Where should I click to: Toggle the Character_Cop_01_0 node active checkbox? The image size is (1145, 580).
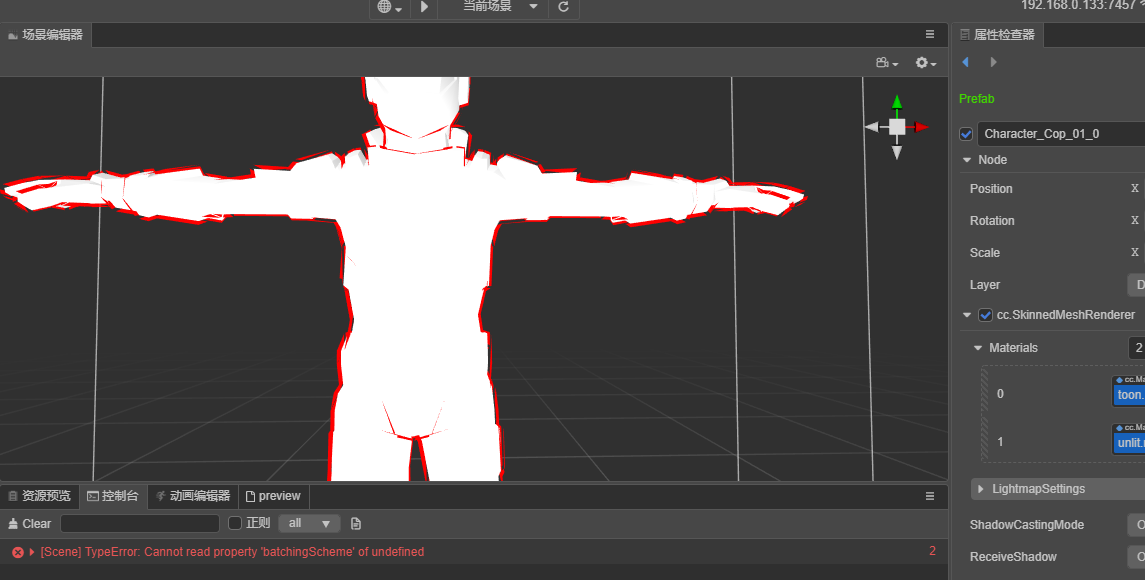(966, 134)
